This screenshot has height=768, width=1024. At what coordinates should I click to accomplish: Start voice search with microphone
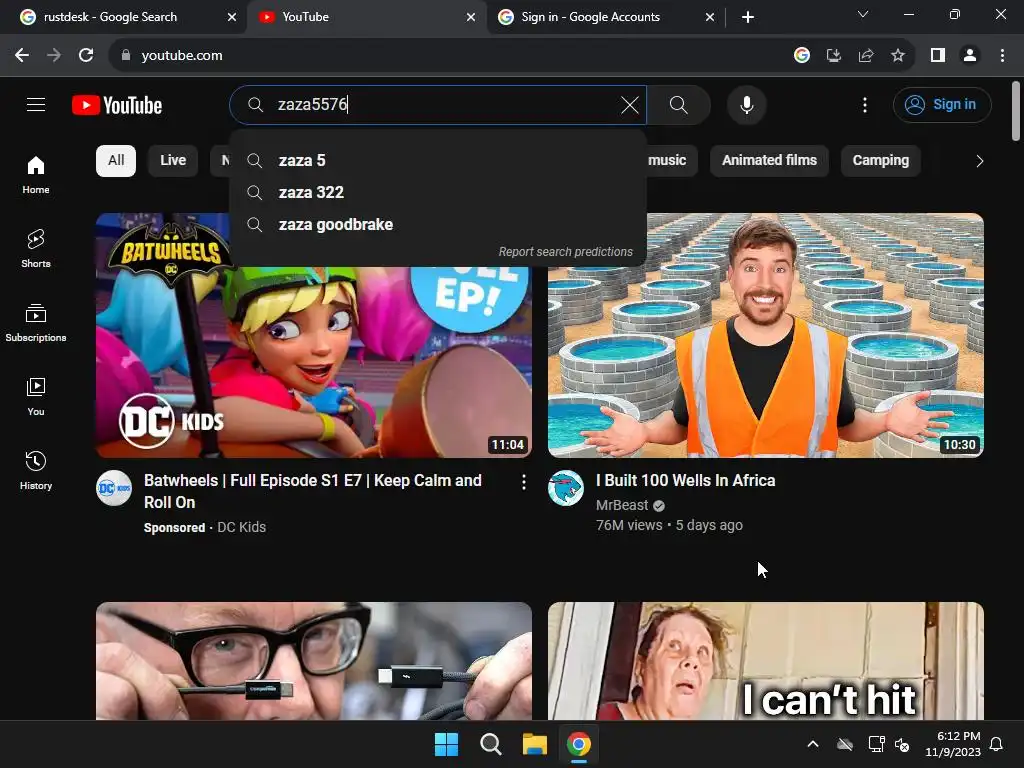point(746,104)
